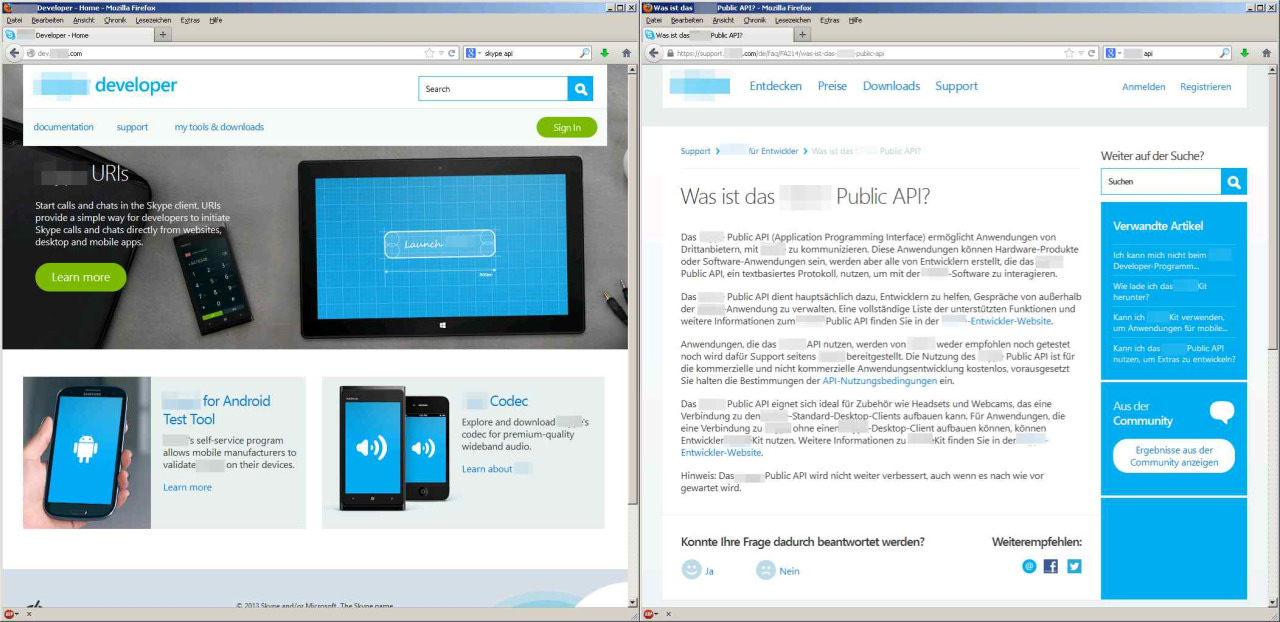
Task: Bookmark the support page via star icon
Action: (1069, 53)
